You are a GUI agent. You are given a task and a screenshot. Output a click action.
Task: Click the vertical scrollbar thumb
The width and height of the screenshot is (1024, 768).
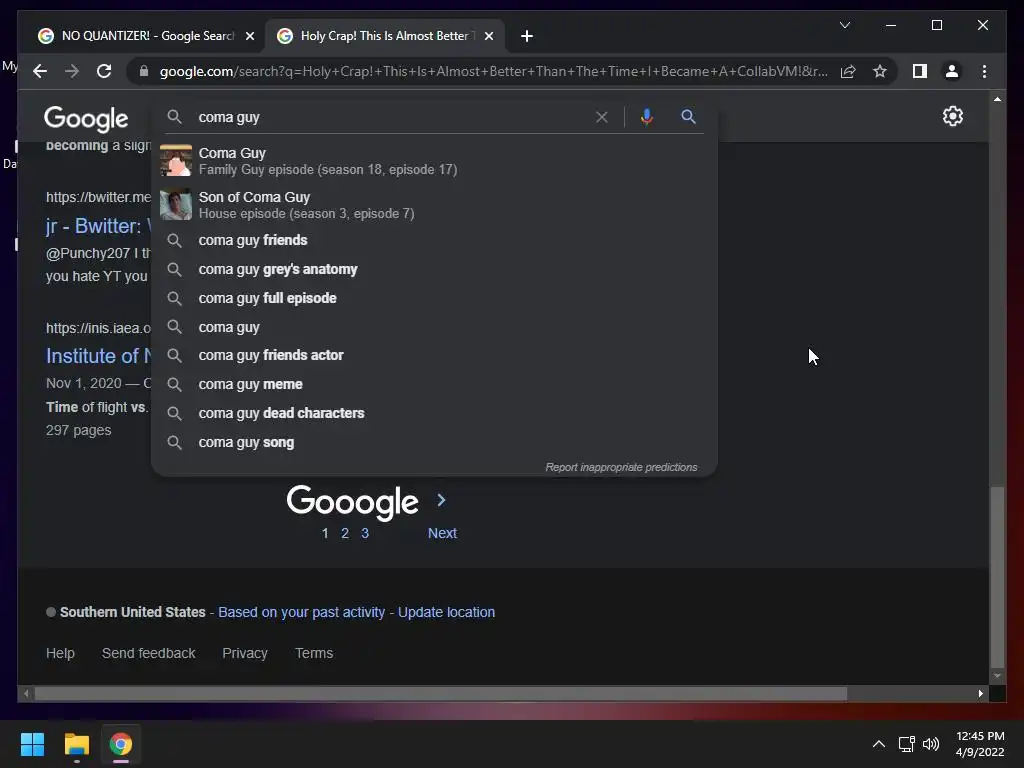click(x=997, y=577)
